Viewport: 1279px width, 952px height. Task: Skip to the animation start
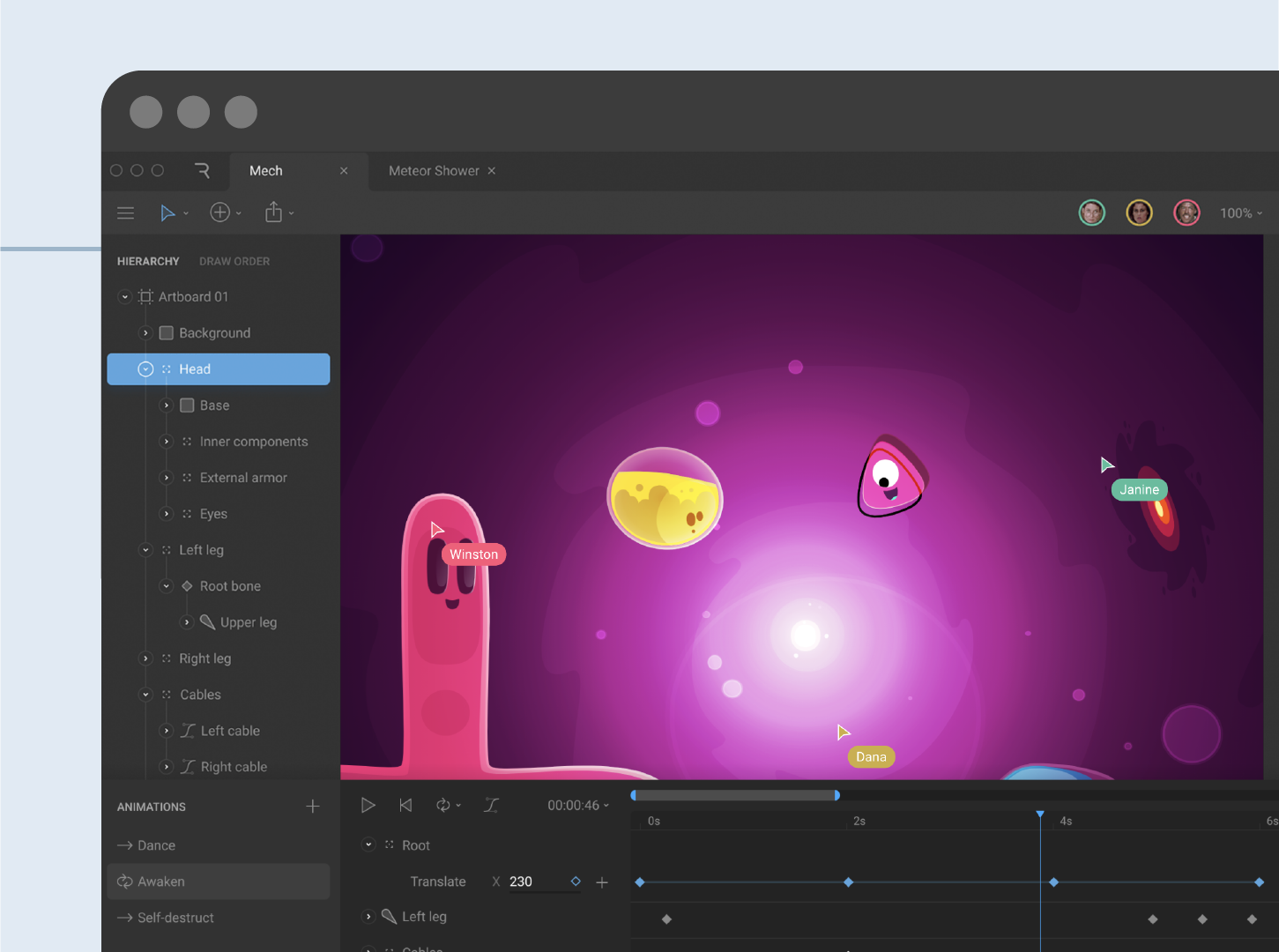pos(405,805)
